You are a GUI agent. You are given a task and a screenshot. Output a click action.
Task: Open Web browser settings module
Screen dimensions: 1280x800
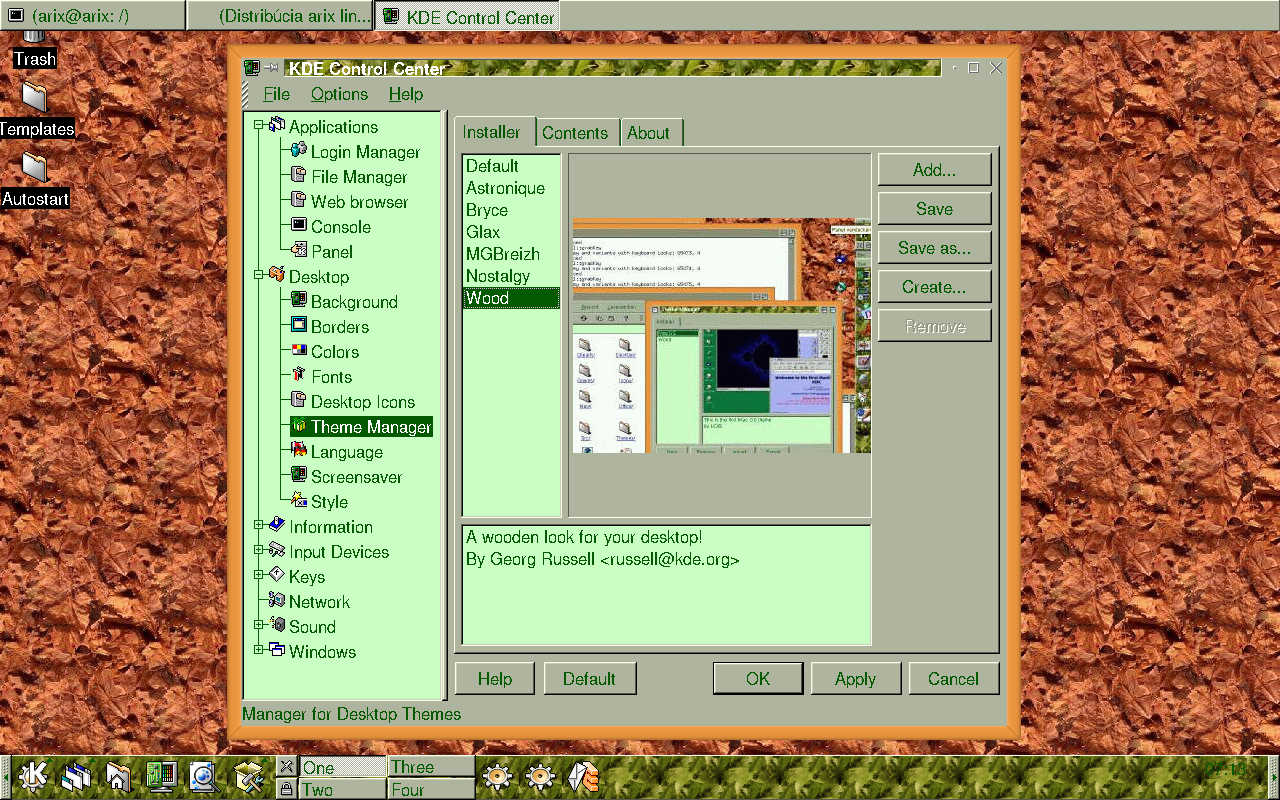[x=349, y=202]
